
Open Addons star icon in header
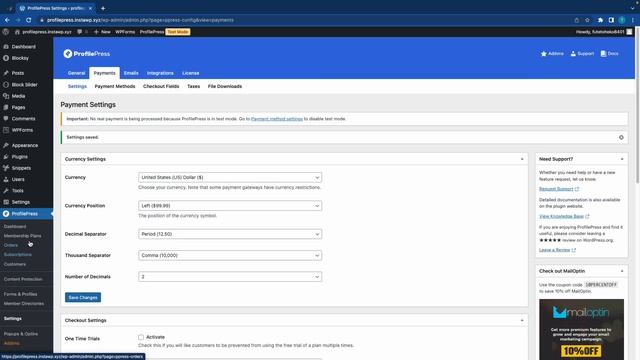(552, 53)
